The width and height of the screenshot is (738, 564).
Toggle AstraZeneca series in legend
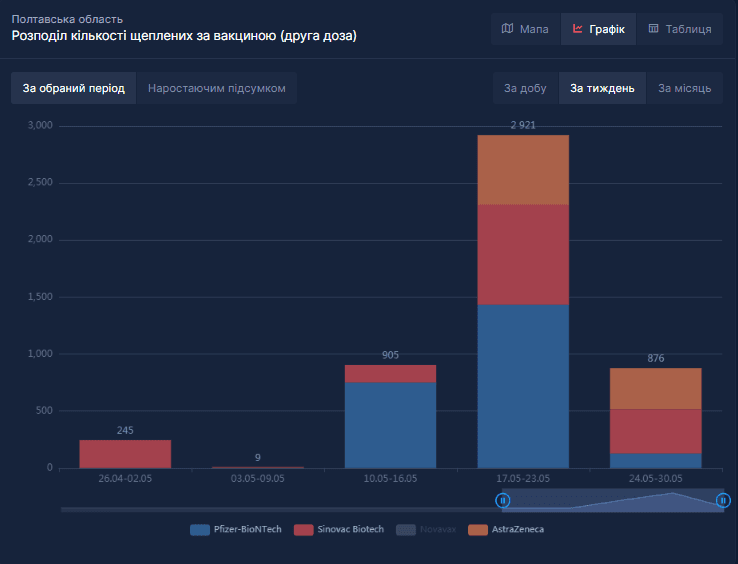tap(506, 530)
